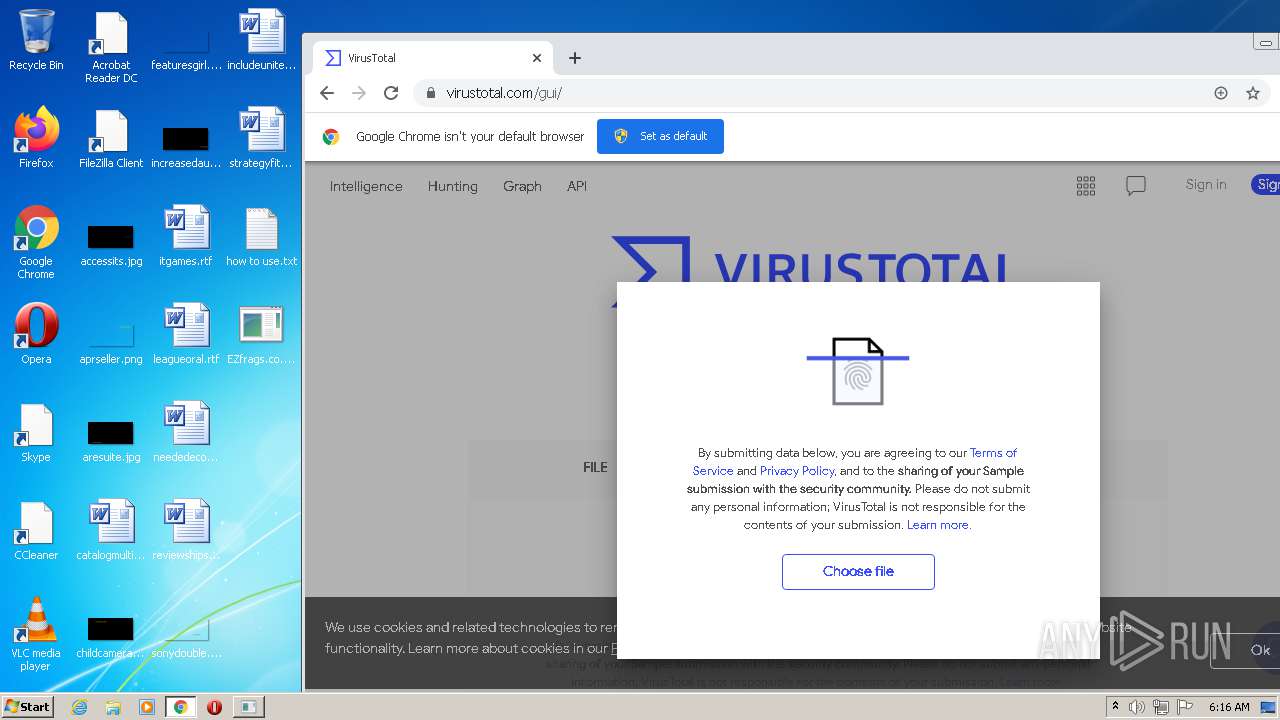Screen dimensions: 1280x720
Task: Open the Intelligence menu item
Action: click(x=366, y=186)
